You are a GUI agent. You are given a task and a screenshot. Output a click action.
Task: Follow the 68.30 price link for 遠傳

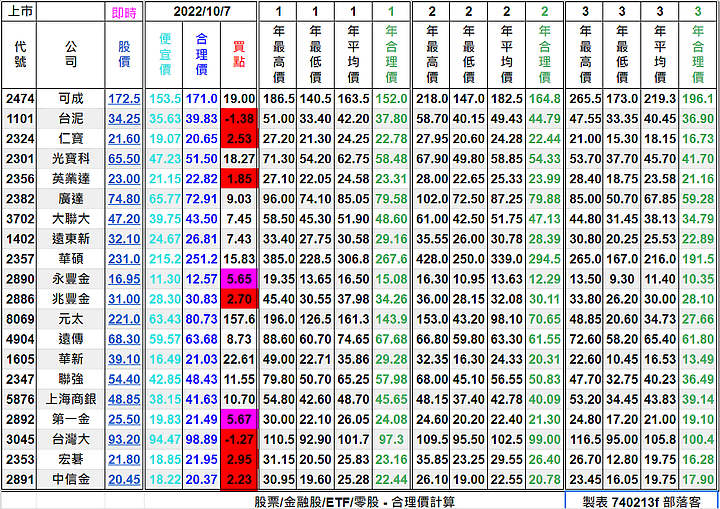click(124, 339)
